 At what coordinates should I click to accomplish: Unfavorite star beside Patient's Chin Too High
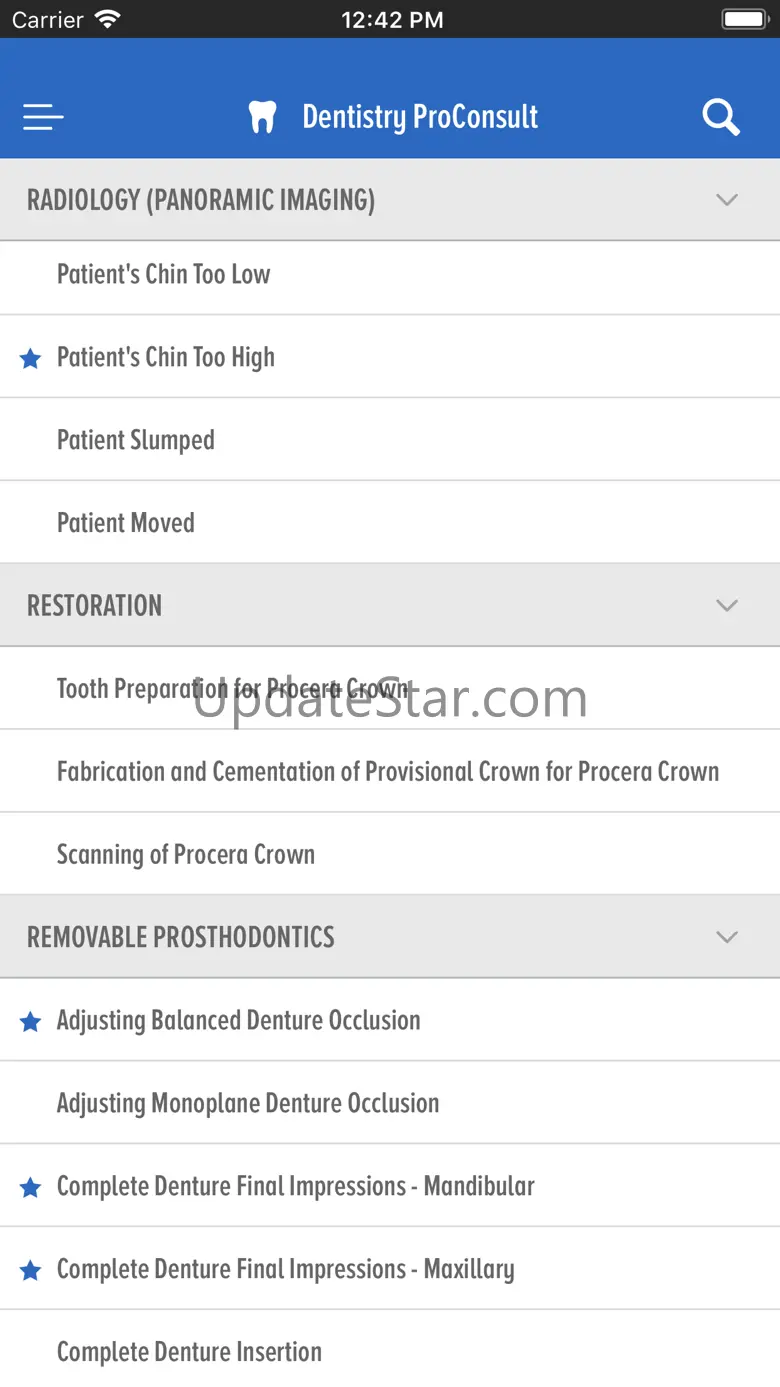coord(31,358)
